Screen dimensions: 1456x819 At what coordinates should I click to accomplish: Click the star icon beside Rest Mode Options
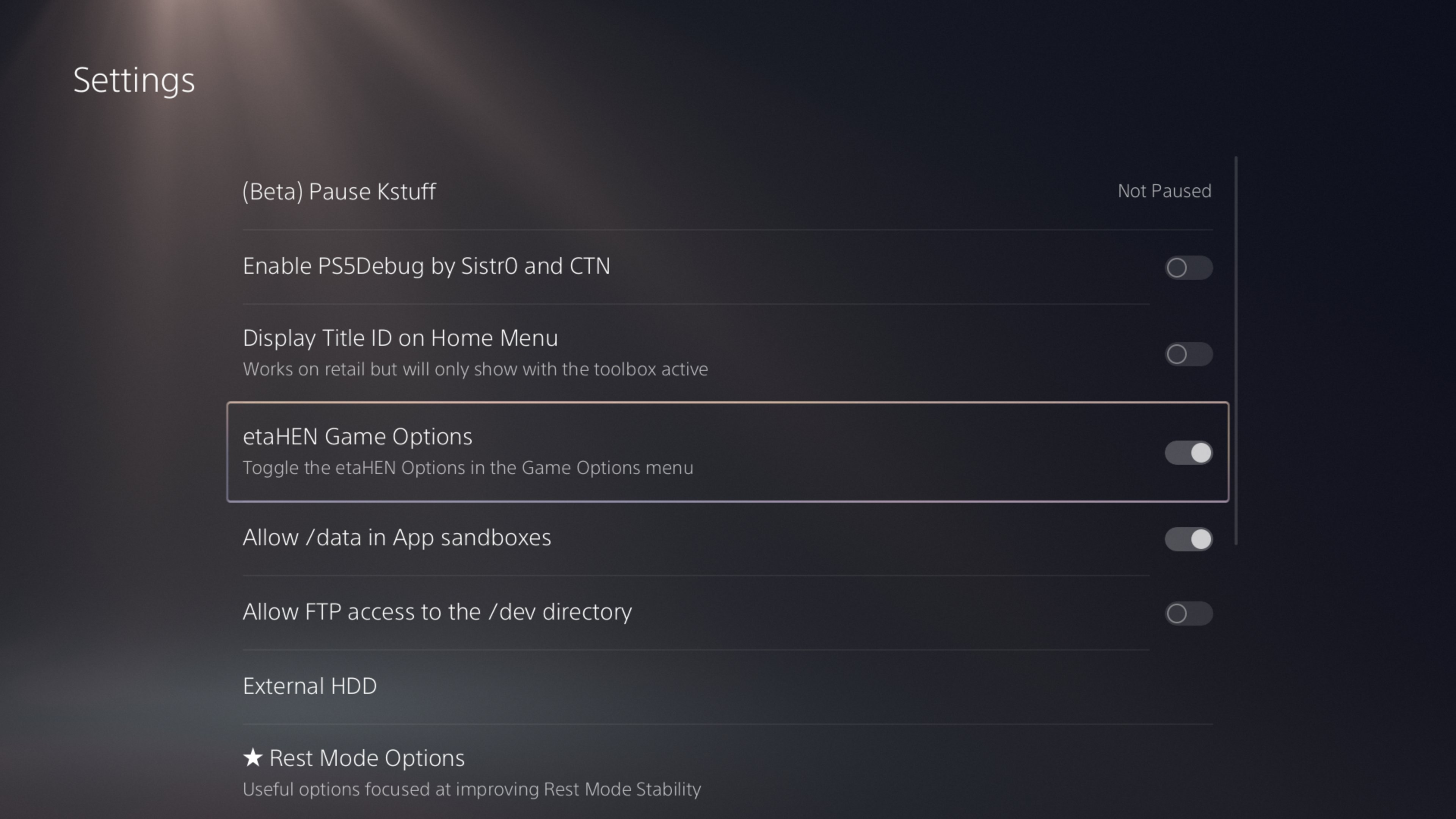pyautogui.click(x=253, y=758)
